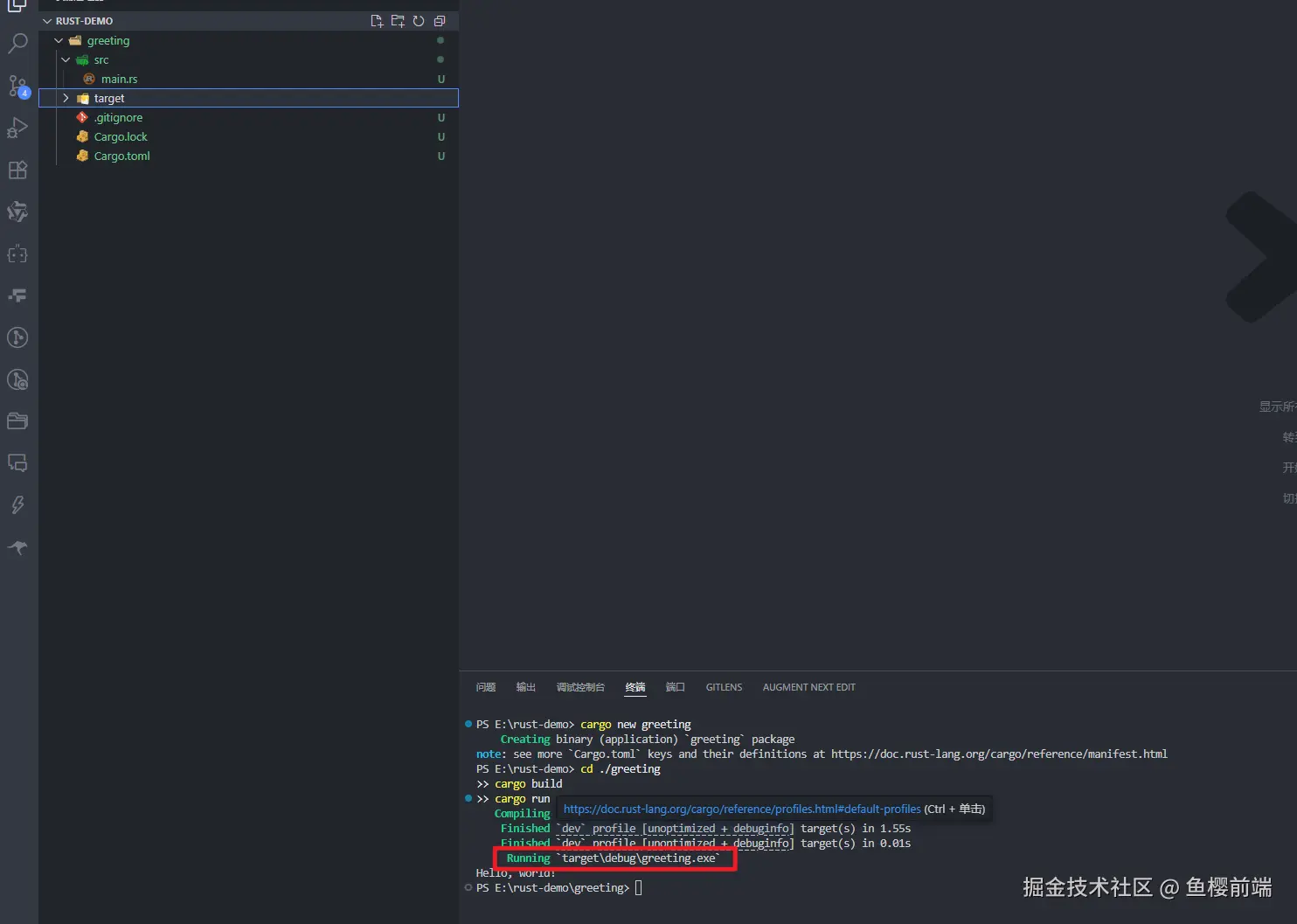This screenshot has height=924, width=1297.
Task: Switch to the 问题 (Problems) panel tab
Action: pyautogui.click(x=486, y=687)
